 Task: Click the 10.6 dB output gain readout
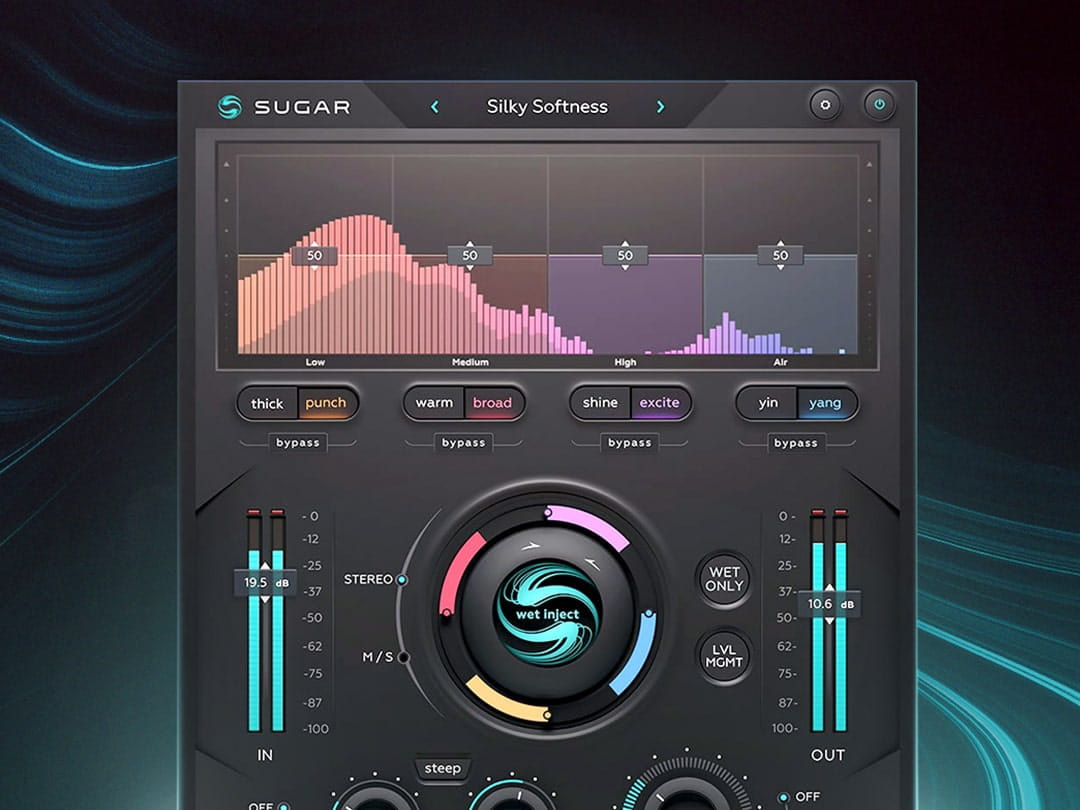831,604
